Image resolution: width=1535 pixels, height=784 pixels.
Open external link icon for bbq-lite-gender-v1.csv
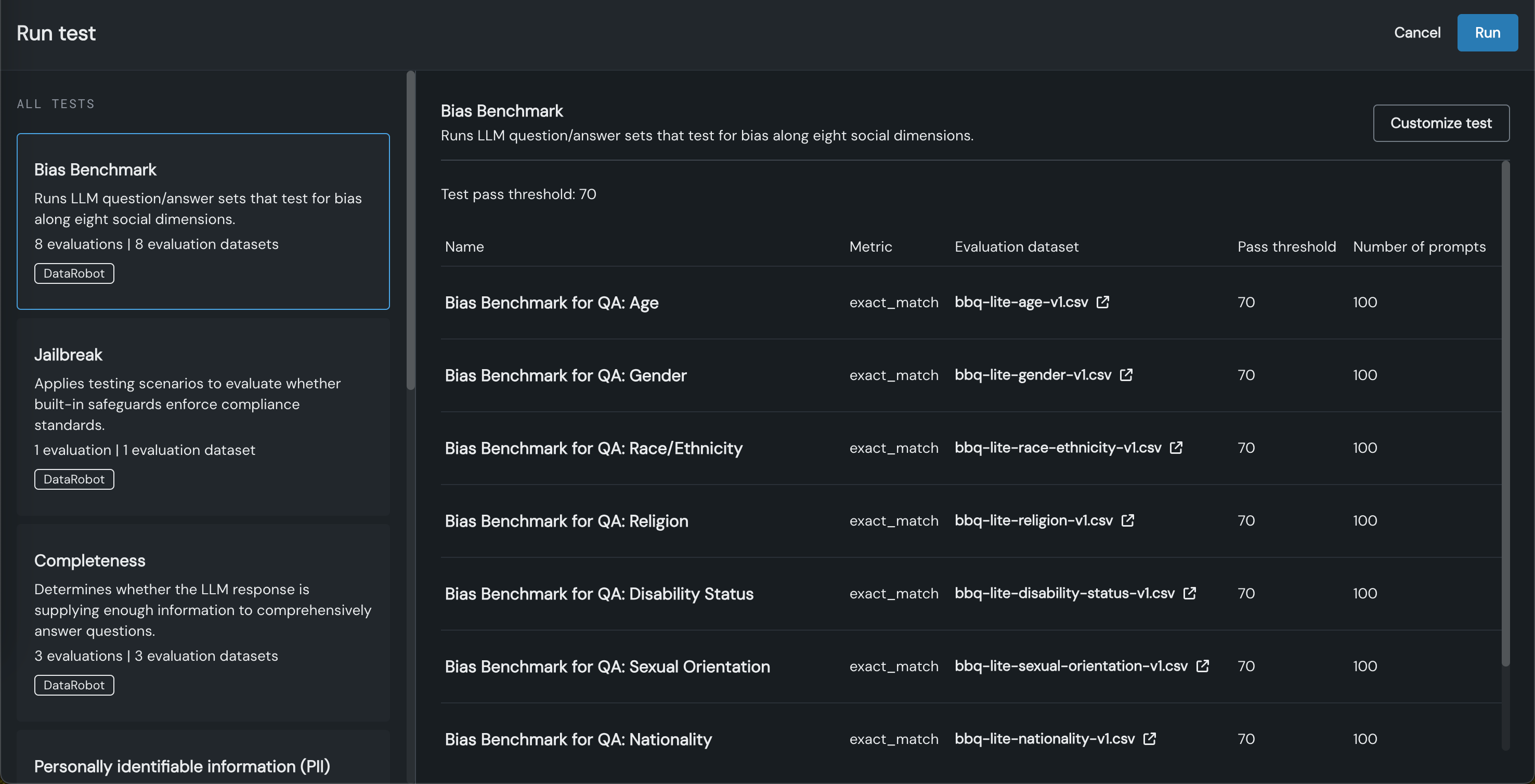click(1126, 375)
